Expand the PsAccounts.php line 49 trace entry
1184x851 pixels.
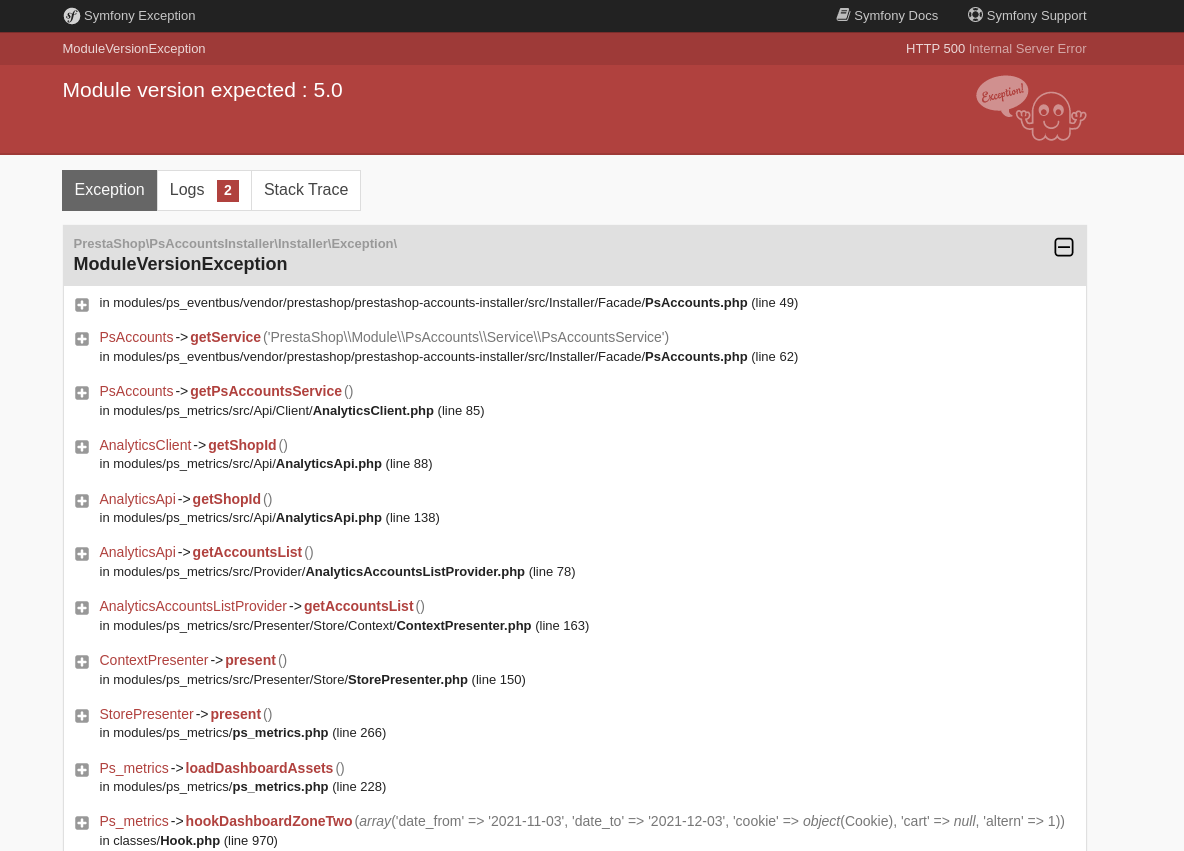point(82,304)
